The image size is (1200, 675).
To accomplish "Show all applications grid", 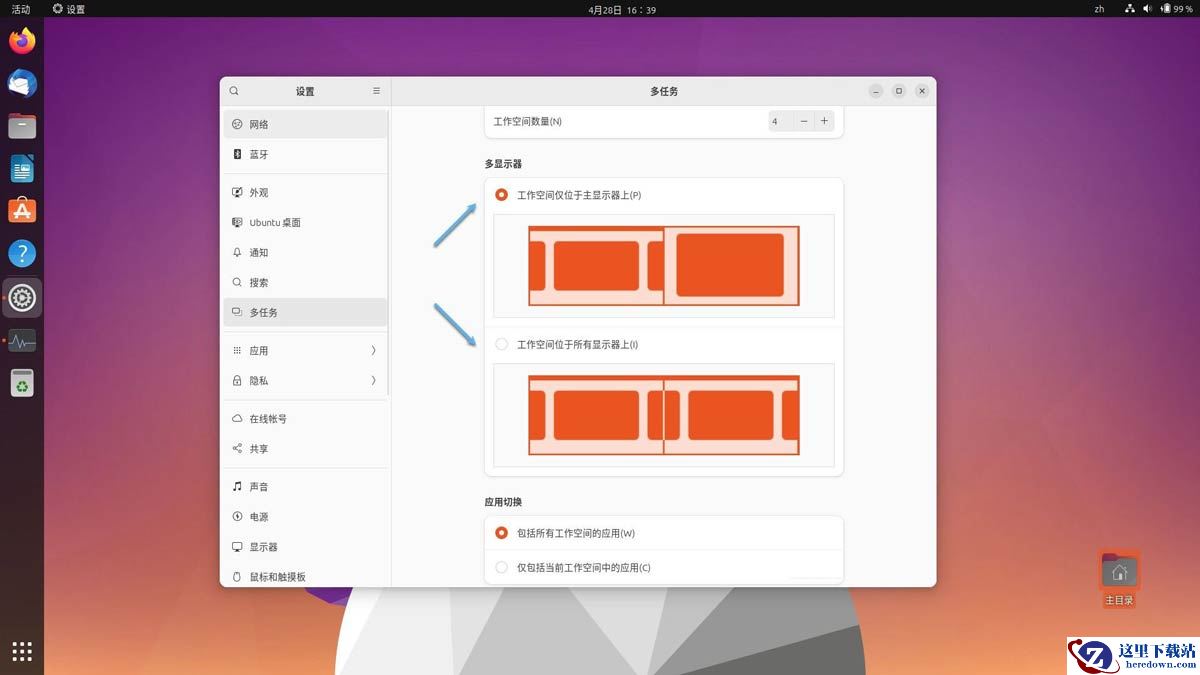I will click(22, 651).
